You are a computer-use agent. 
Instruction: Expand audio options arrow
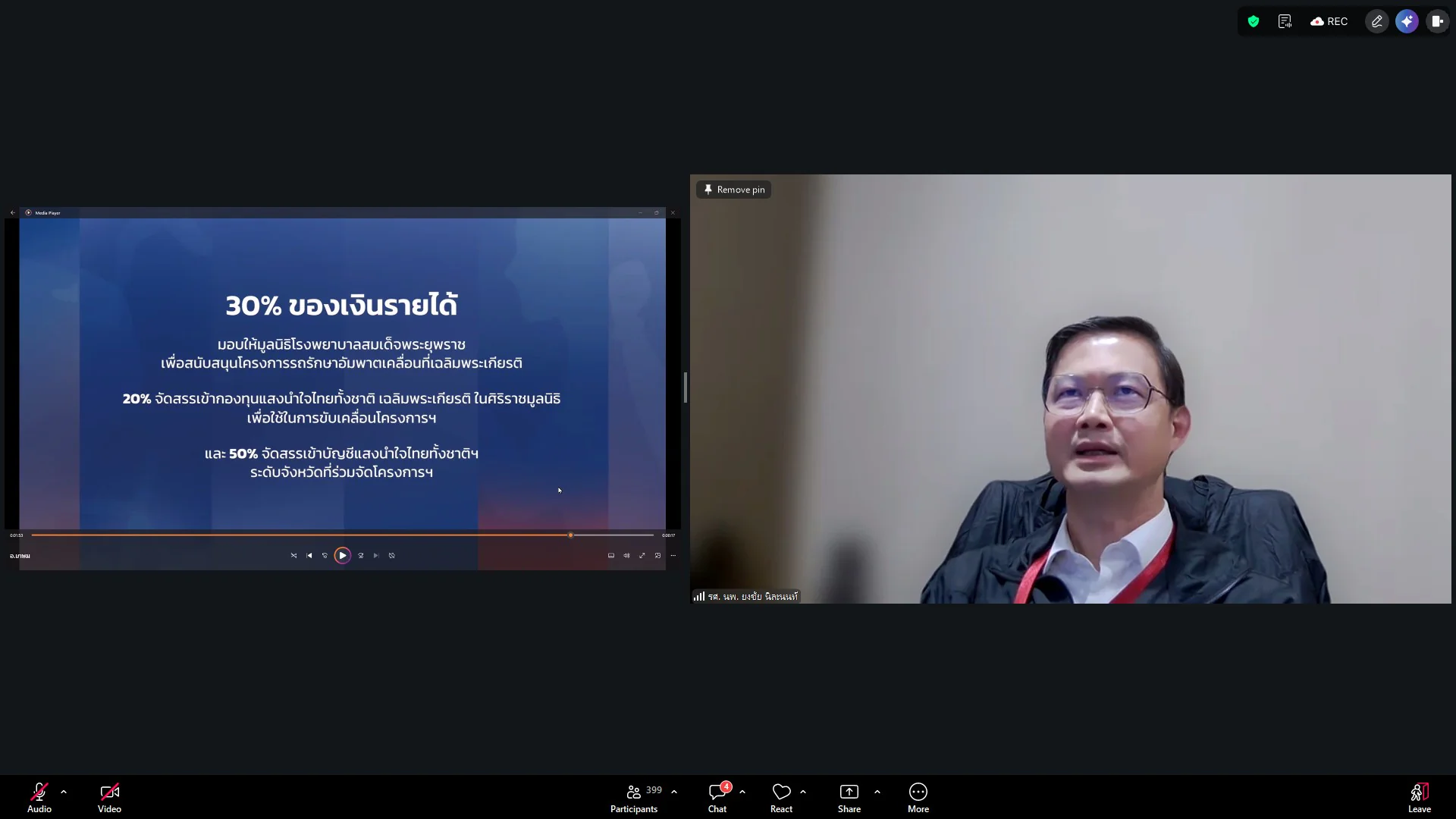[x=64, y=792]
